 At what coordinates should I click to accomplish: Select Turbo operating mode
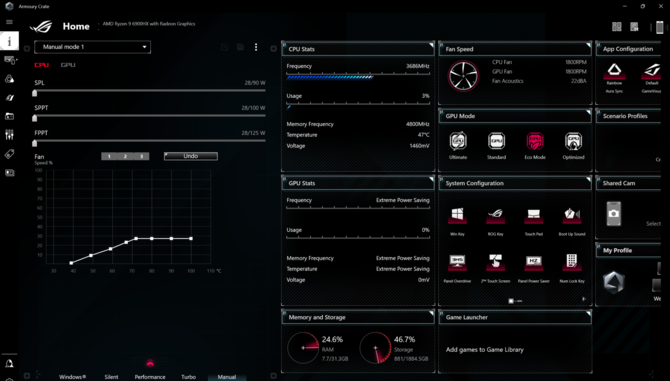(x=188, y=377)
